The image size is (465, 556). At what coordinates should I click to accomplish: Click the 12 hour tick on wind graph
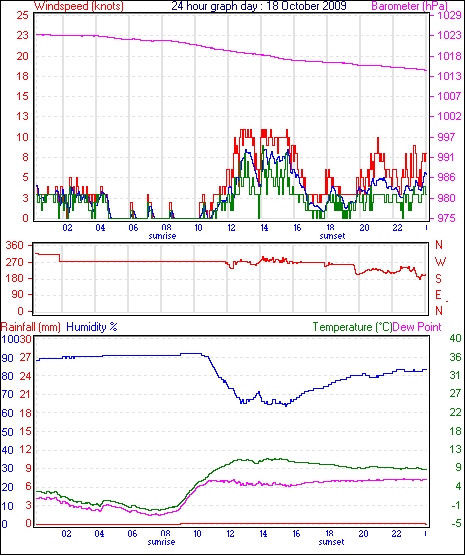click(x=231, y=228)
